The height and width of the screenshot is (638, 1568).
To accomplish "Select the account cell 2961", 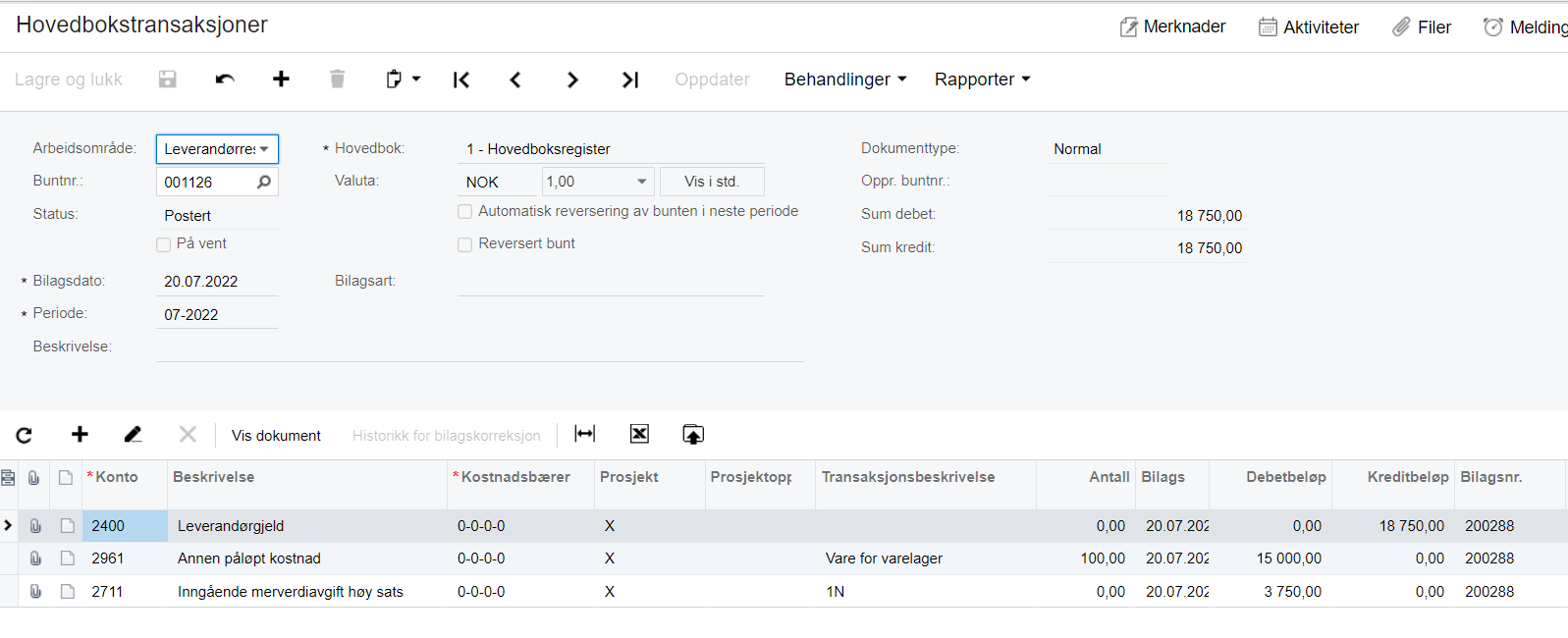I will click(125, 558).
